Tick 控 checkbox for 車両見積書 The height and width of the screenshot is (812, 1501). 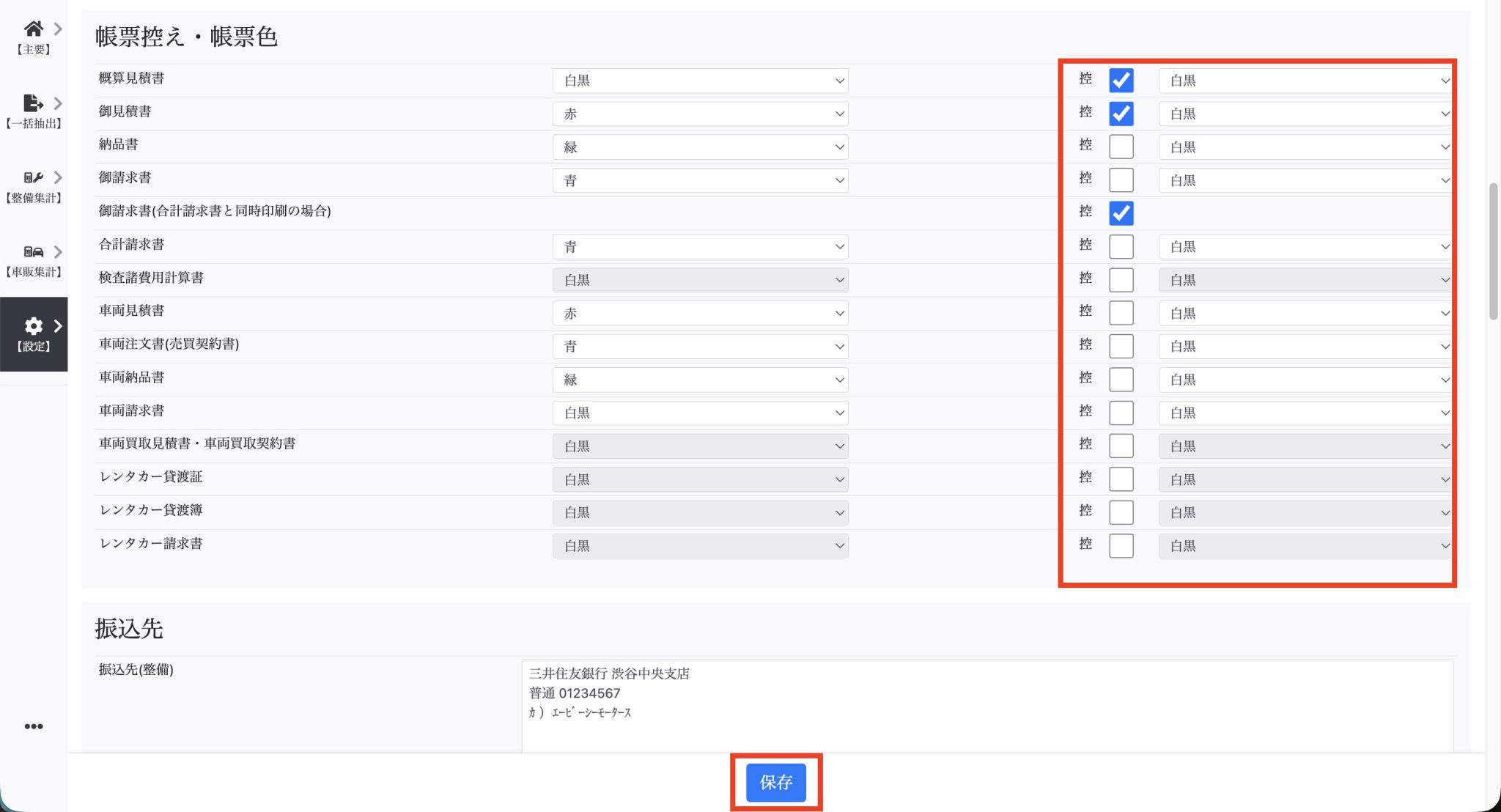(x=1121, y=313)
